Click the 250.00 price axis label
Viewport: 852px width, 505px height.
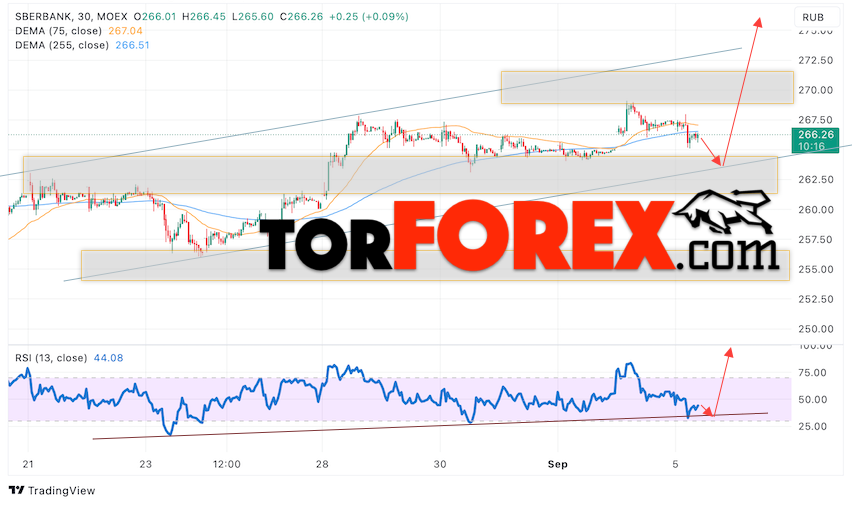[816, 329]
